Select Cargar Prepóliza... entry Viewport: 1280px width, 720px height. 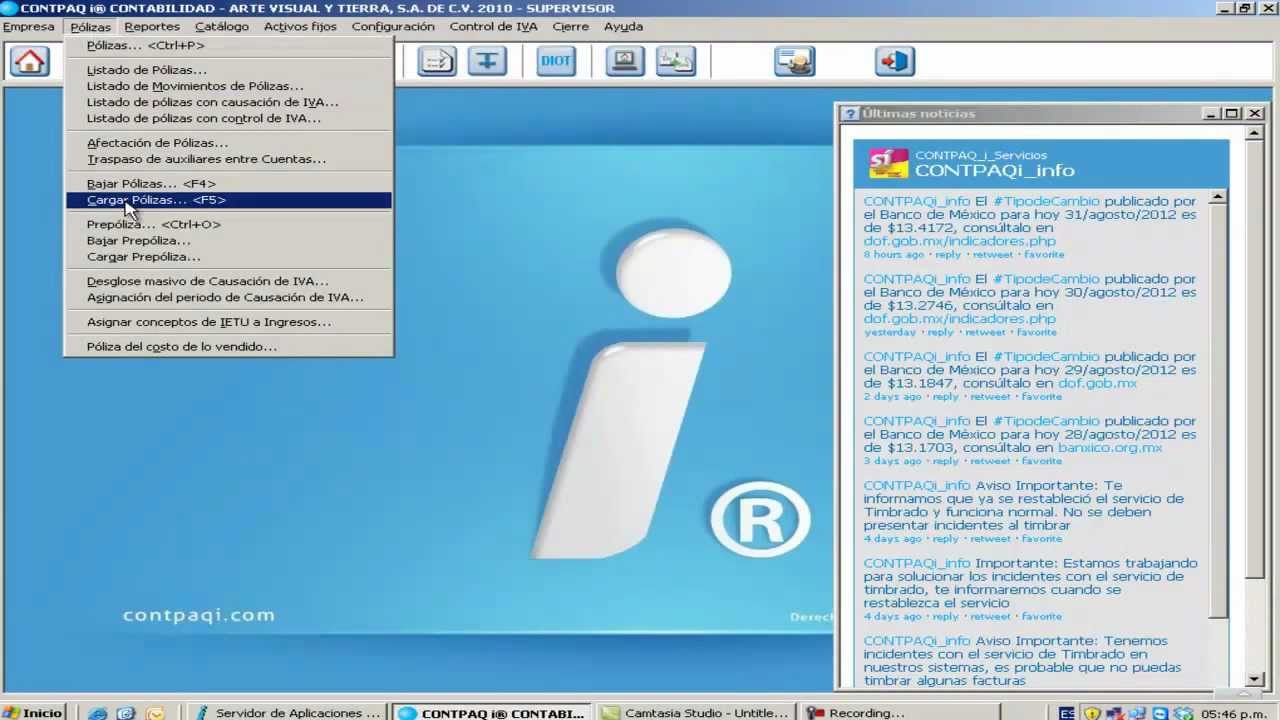[x=229, y=257]
